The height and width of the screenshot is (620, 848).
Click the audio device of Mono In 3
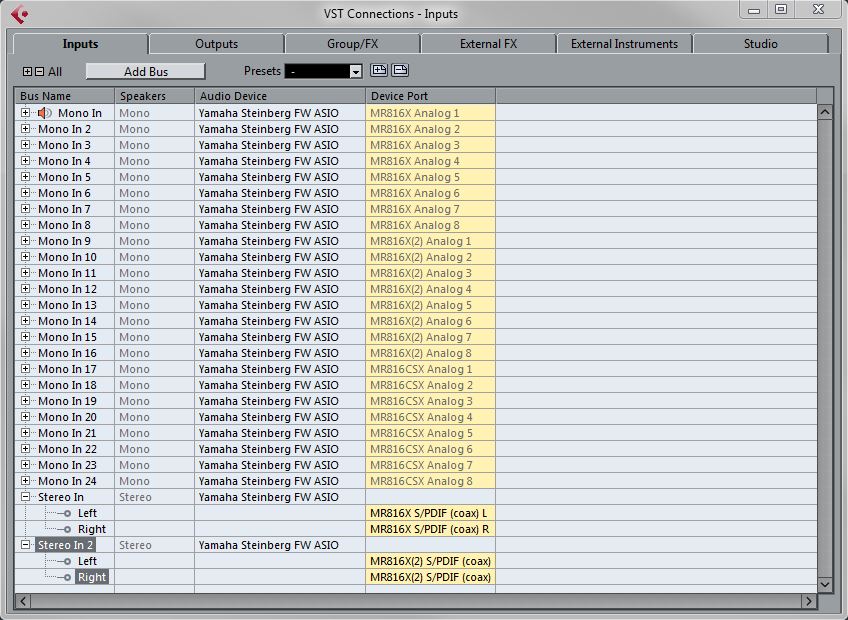point(280,145)
